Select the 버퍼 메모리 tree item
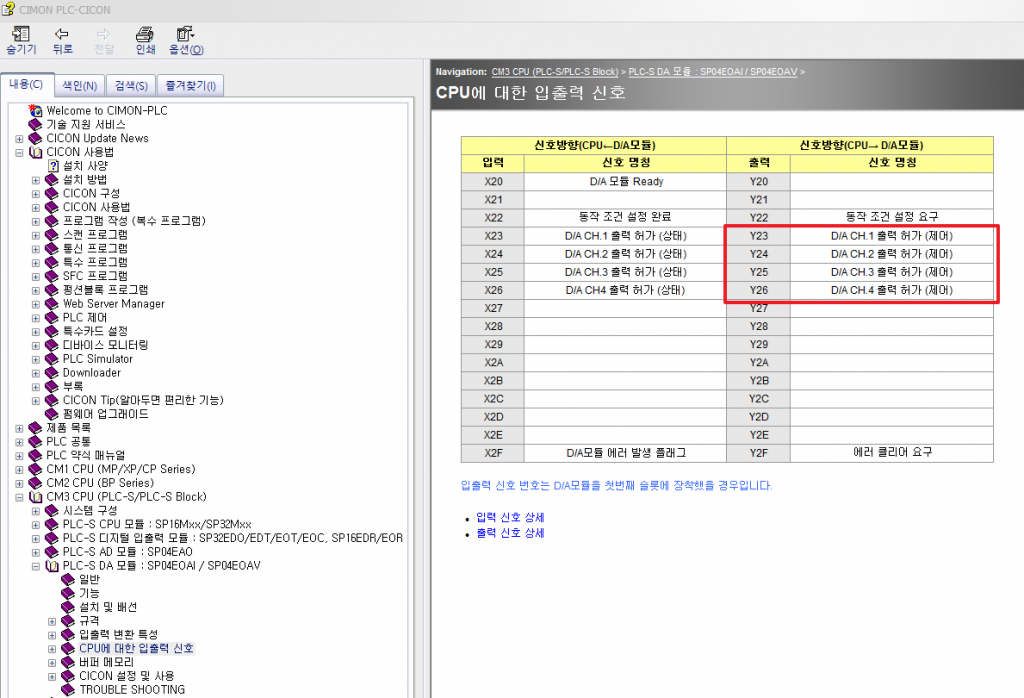 tap(87, 661)
